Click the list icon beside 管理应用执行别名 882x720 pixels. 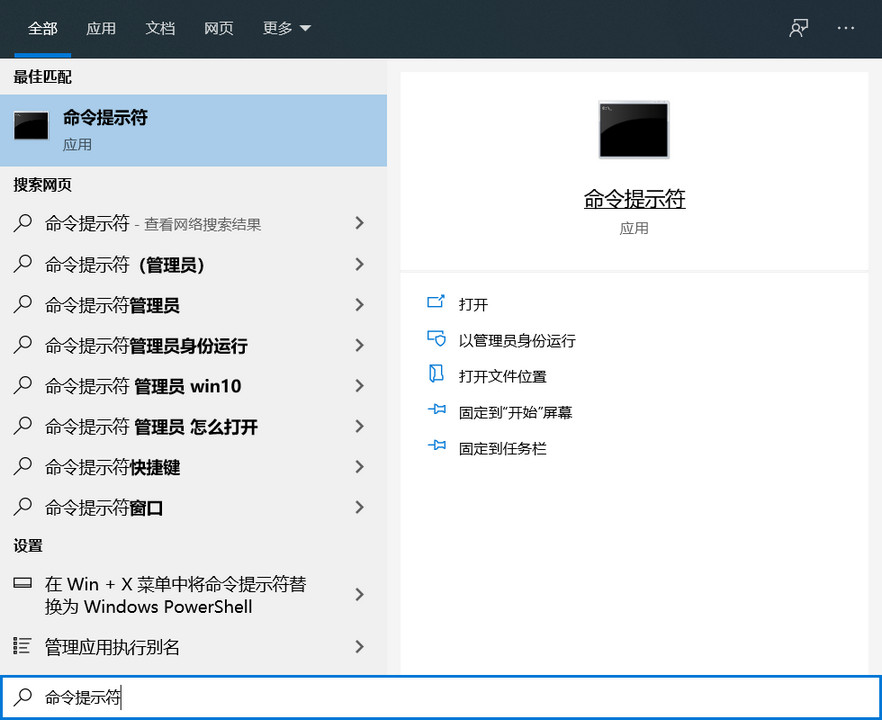(24, 647)
